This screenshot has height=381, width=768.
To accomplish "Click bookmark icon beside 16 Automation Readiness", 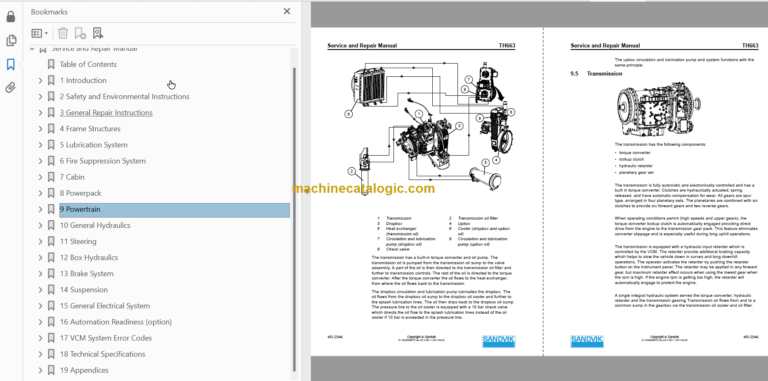I will (51, 322).
